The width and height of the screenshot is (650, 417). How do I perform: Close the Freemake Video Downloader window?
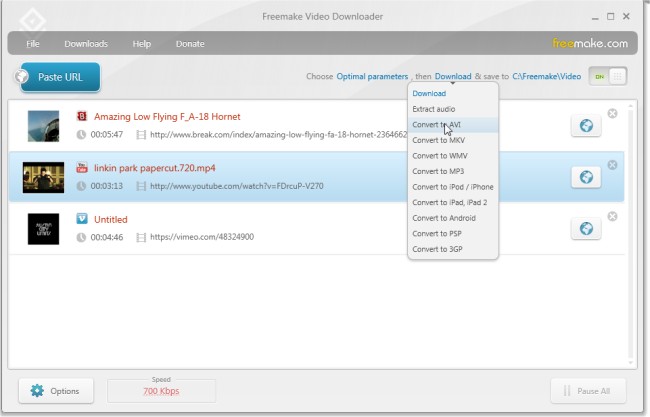626,17
